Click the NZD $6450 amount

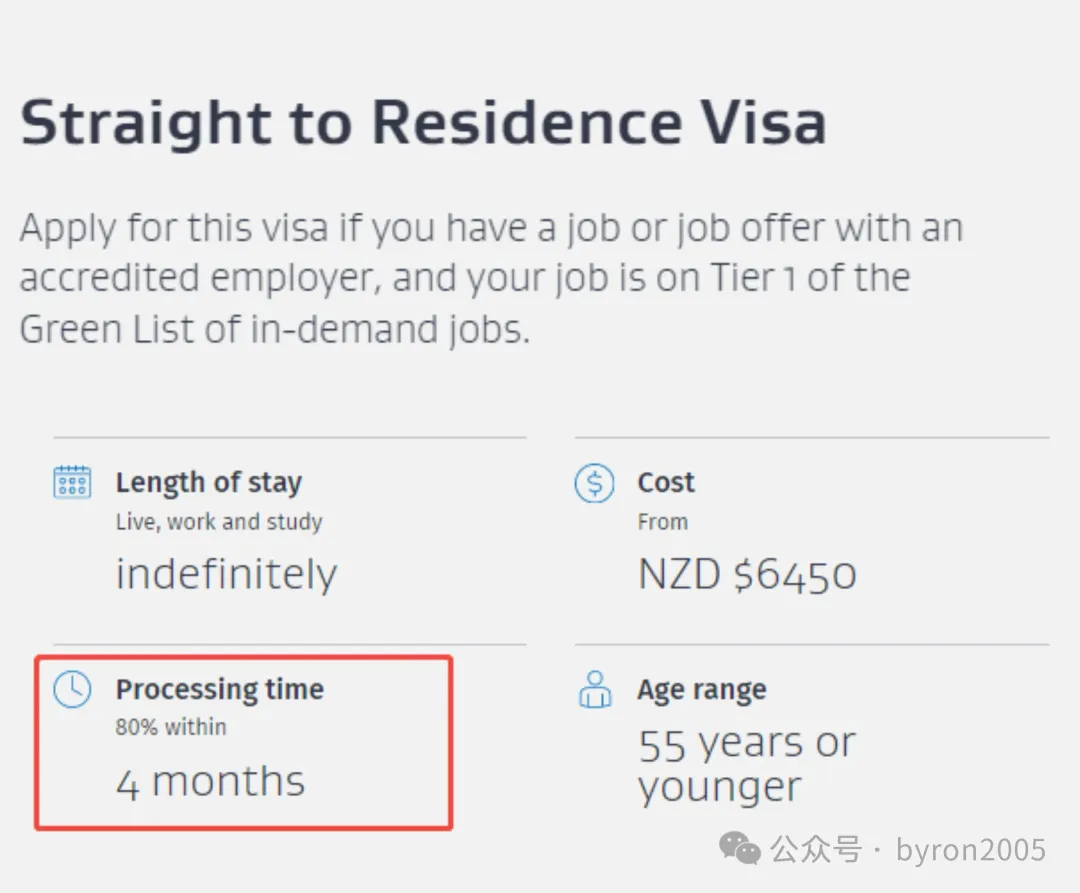point(747,574)
